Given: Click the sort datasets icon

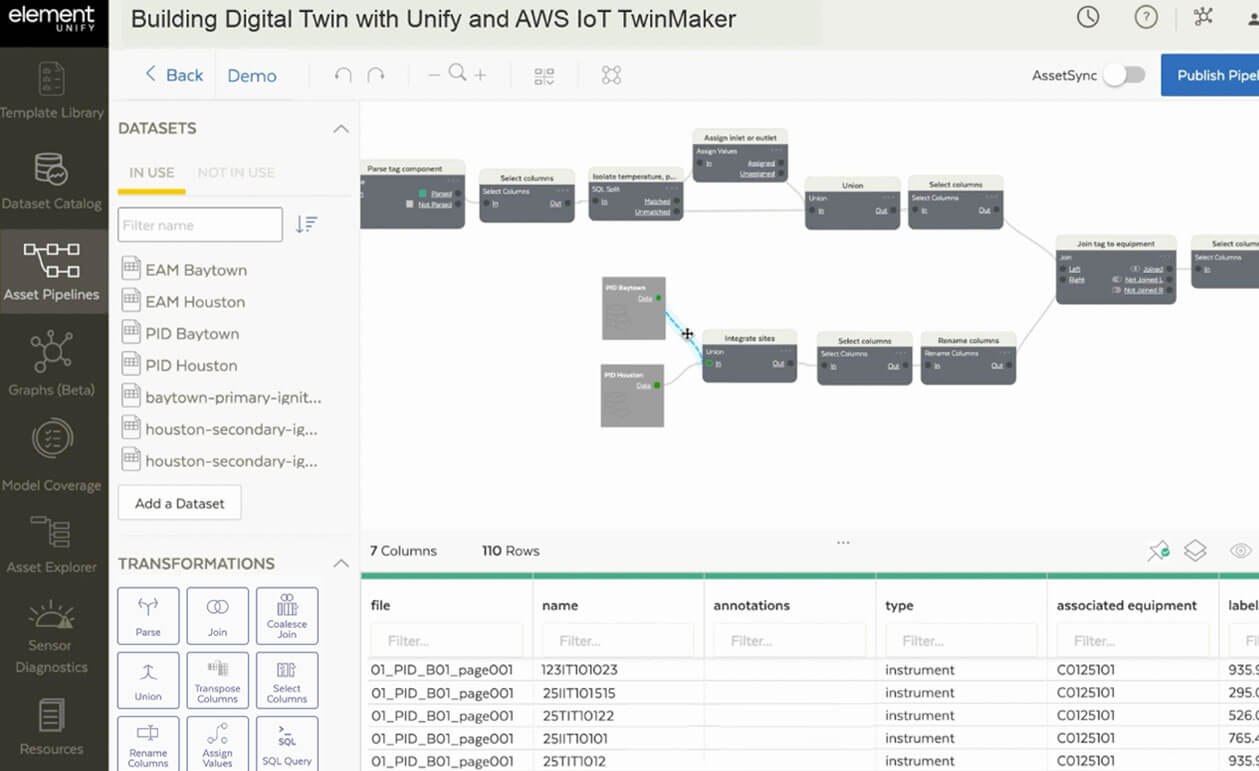Looking at the screenshot, I should [x=306, y=225].
